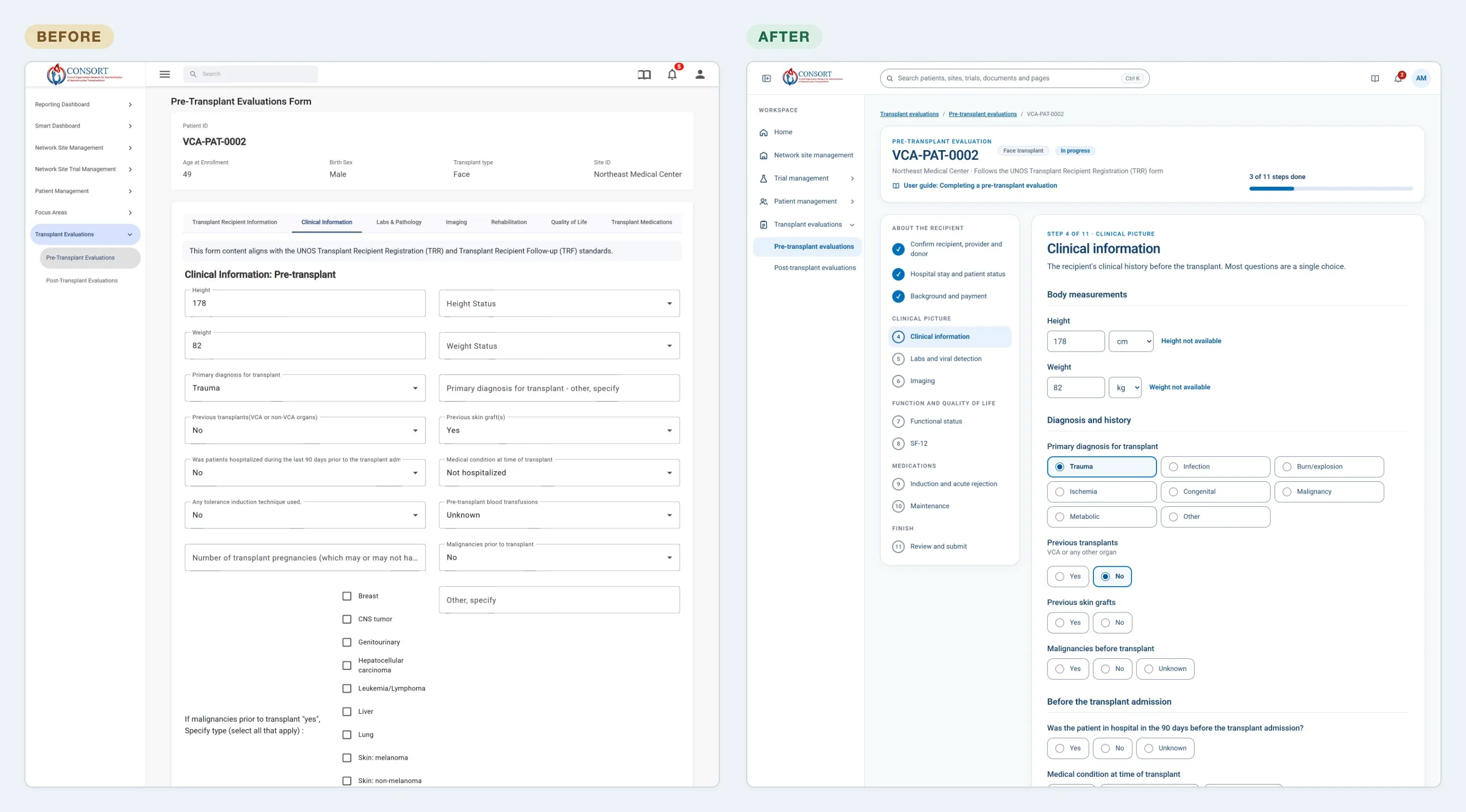
Task: Select the Infection diagnosis radio option
Action: click(x=1215, y=467)
